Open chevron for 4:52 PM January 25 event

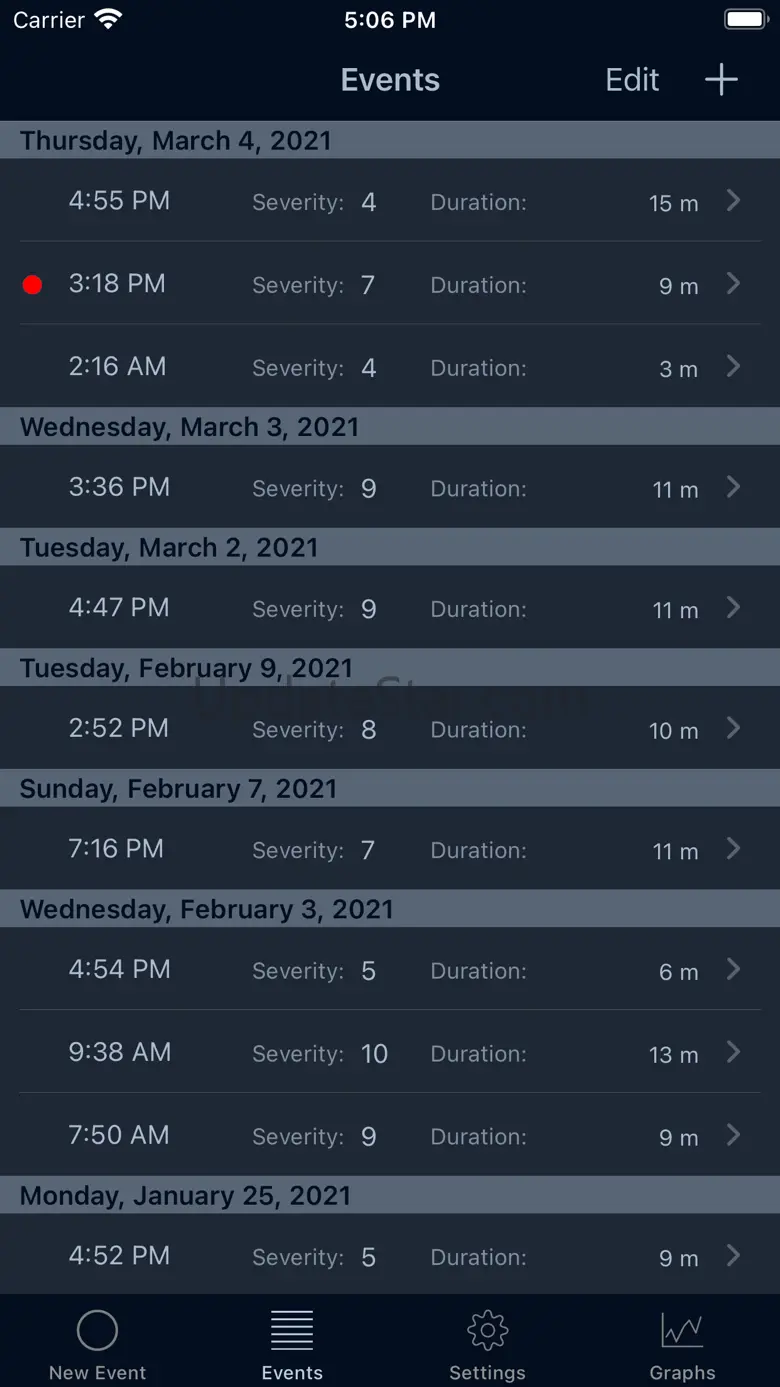pos(733,1256)
